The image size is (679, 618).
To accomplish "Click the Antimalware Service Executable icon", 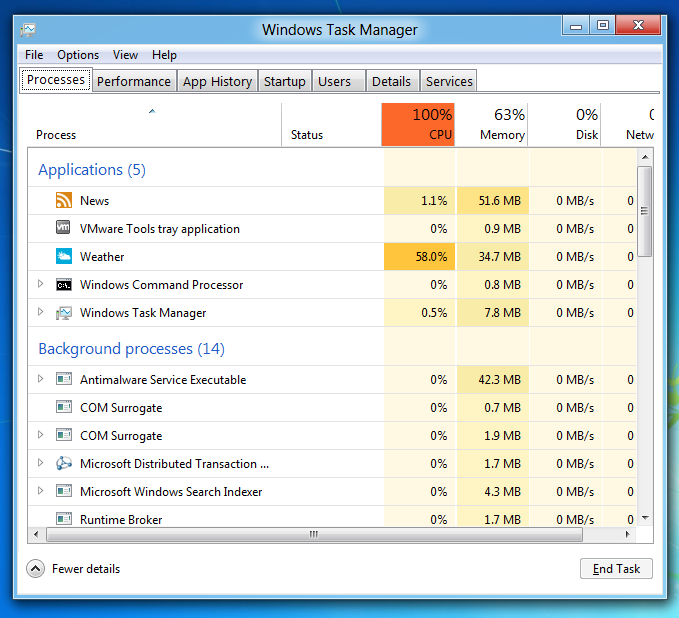I will 64,380.
